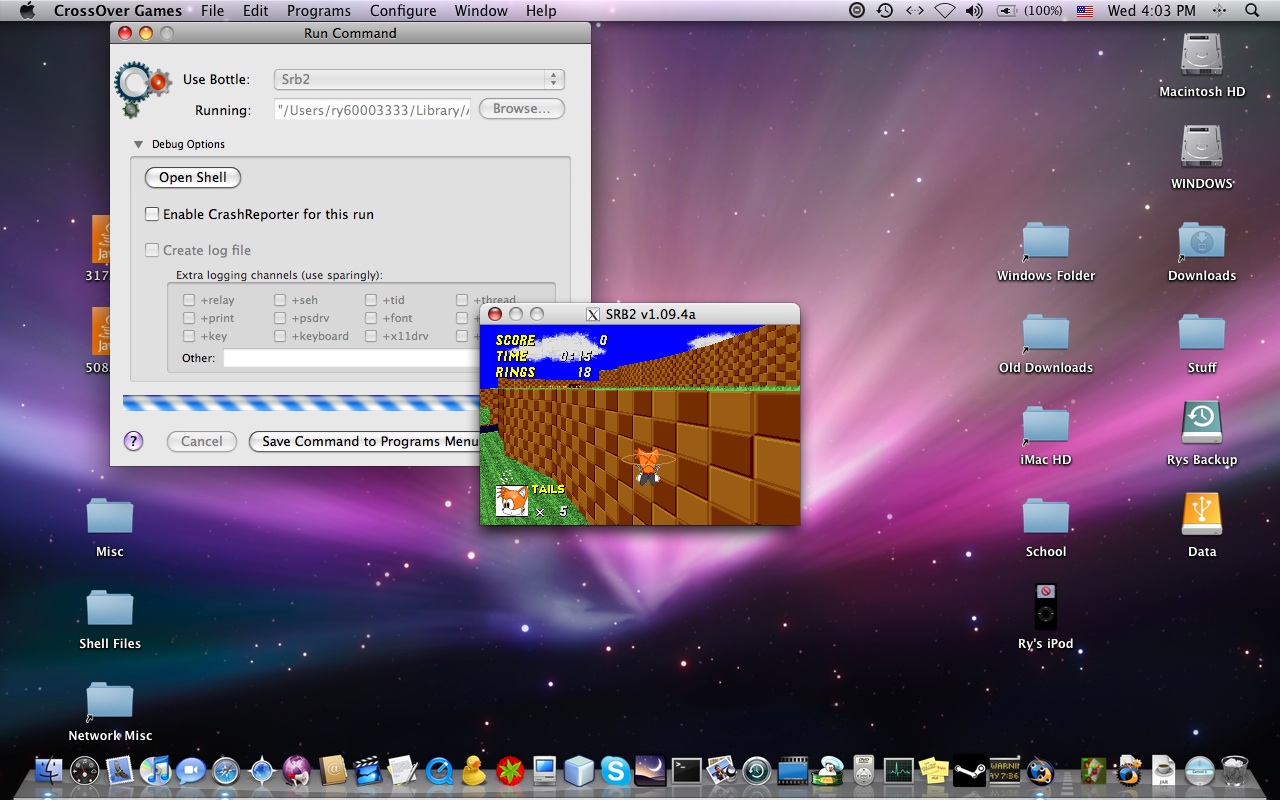
Task: Check the +key logging channel
Action: click(189, 336)
